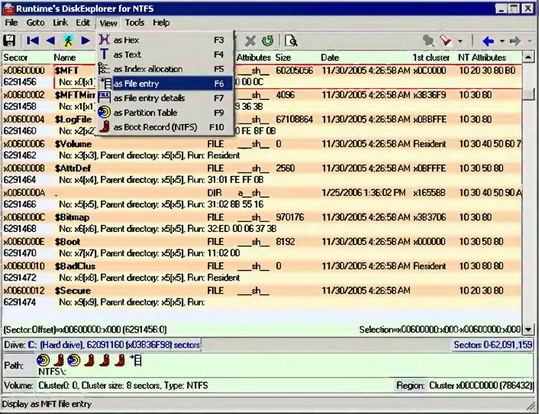
Task: Open the File menu
Action: [x=11, y=23]
